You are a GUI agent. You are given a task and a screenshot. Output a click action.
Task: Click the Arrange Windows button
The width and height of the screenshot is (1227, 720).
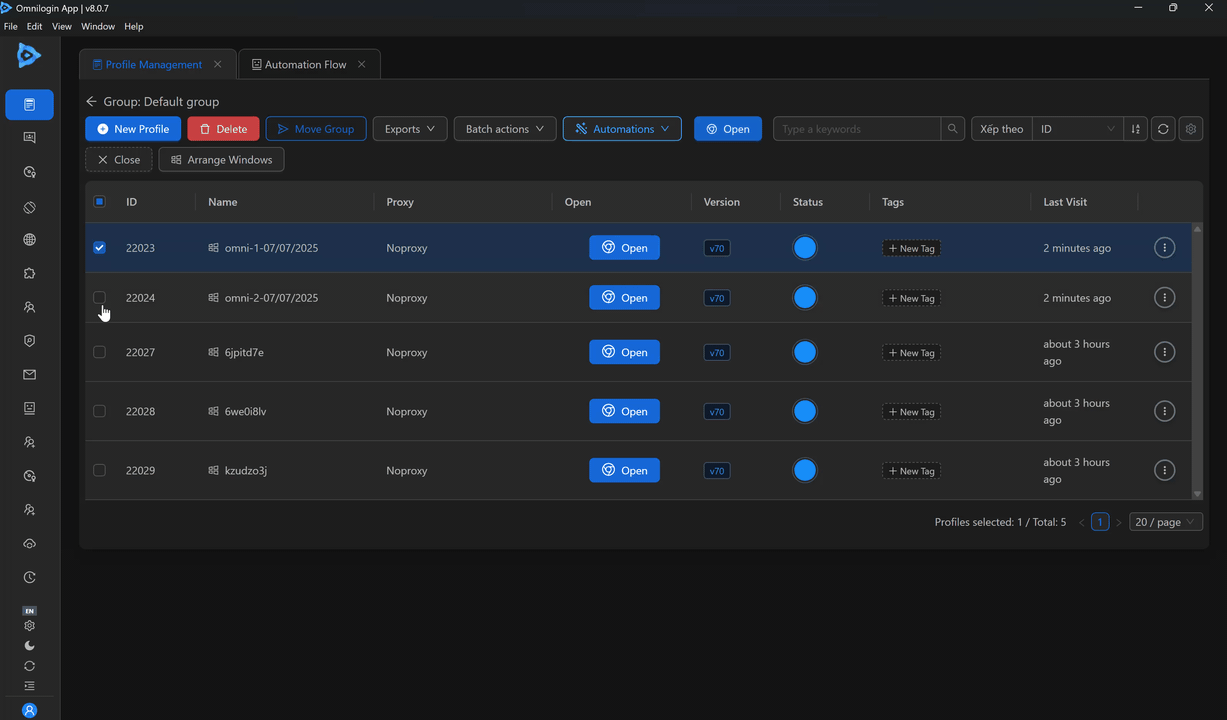pos(222,160)
